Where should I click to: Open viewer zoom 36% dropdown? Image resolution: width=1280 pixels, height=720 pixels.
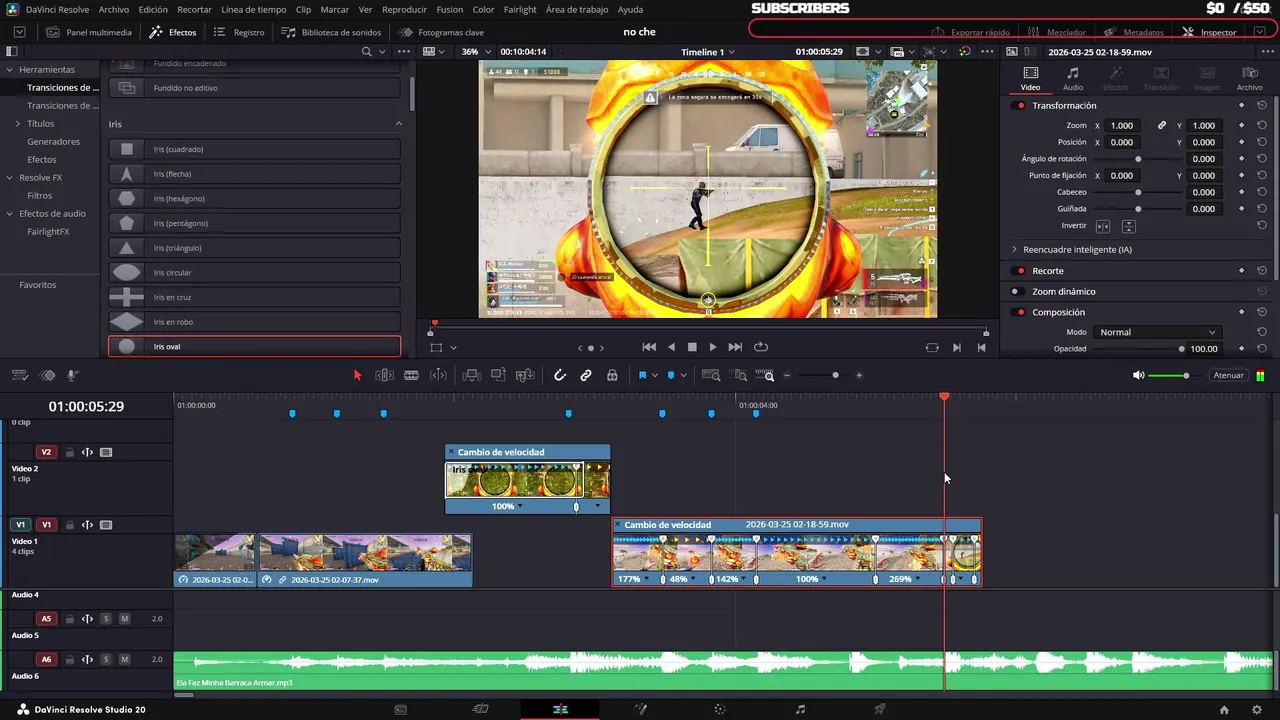click(x=476, y=51)
